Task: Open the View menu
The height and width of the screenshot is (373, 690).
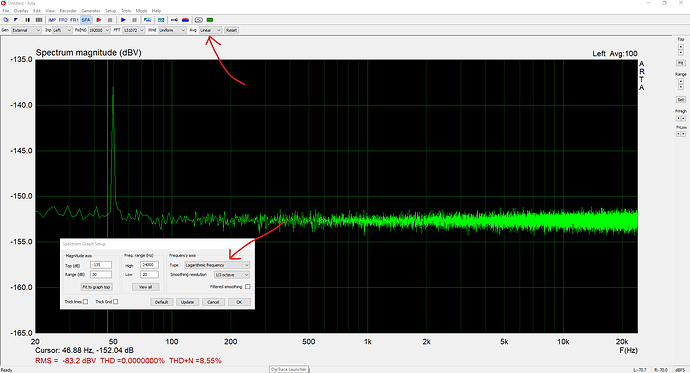Action: pos(50,11)
